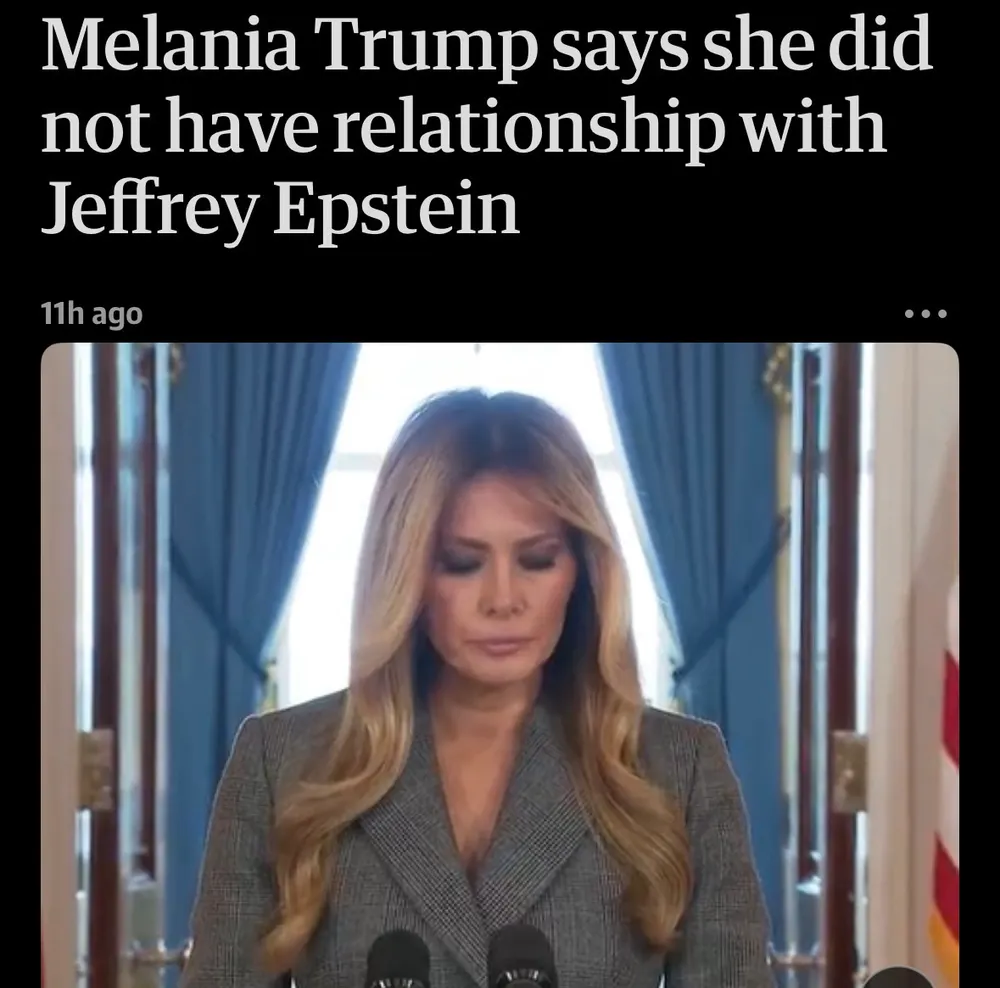Click 'says she did' headline text

tap(741, 43)
